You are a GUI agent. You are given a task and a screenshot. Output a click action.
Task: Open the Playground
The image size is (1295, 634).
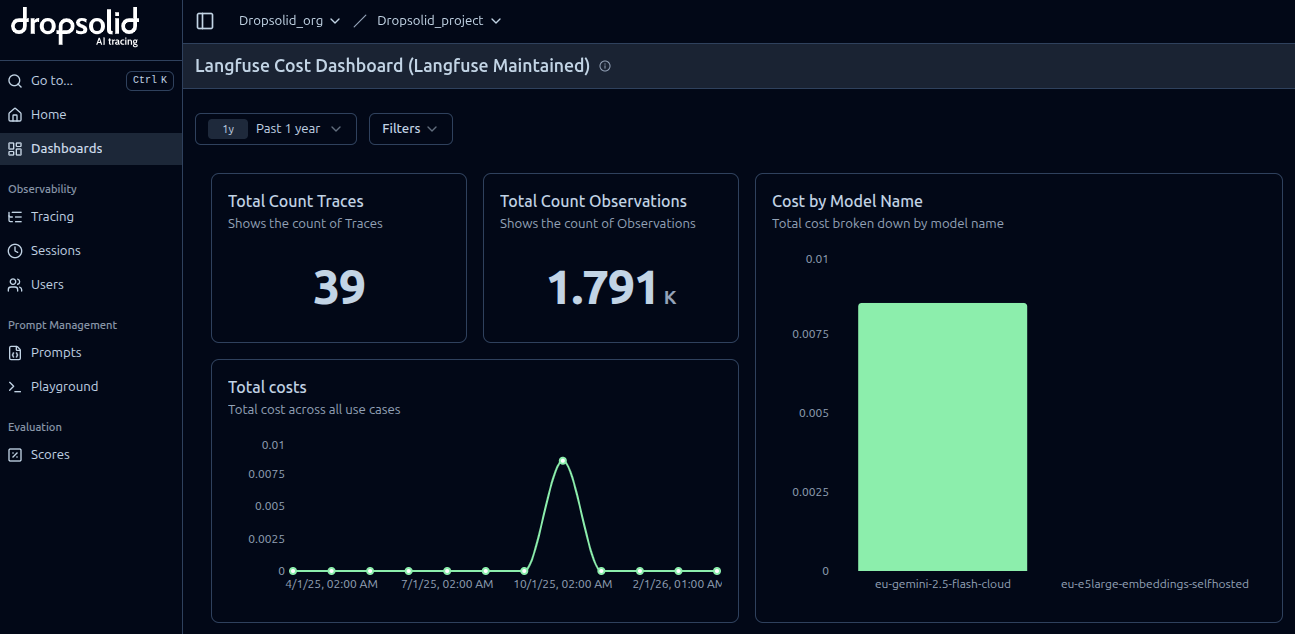[91, 387]
